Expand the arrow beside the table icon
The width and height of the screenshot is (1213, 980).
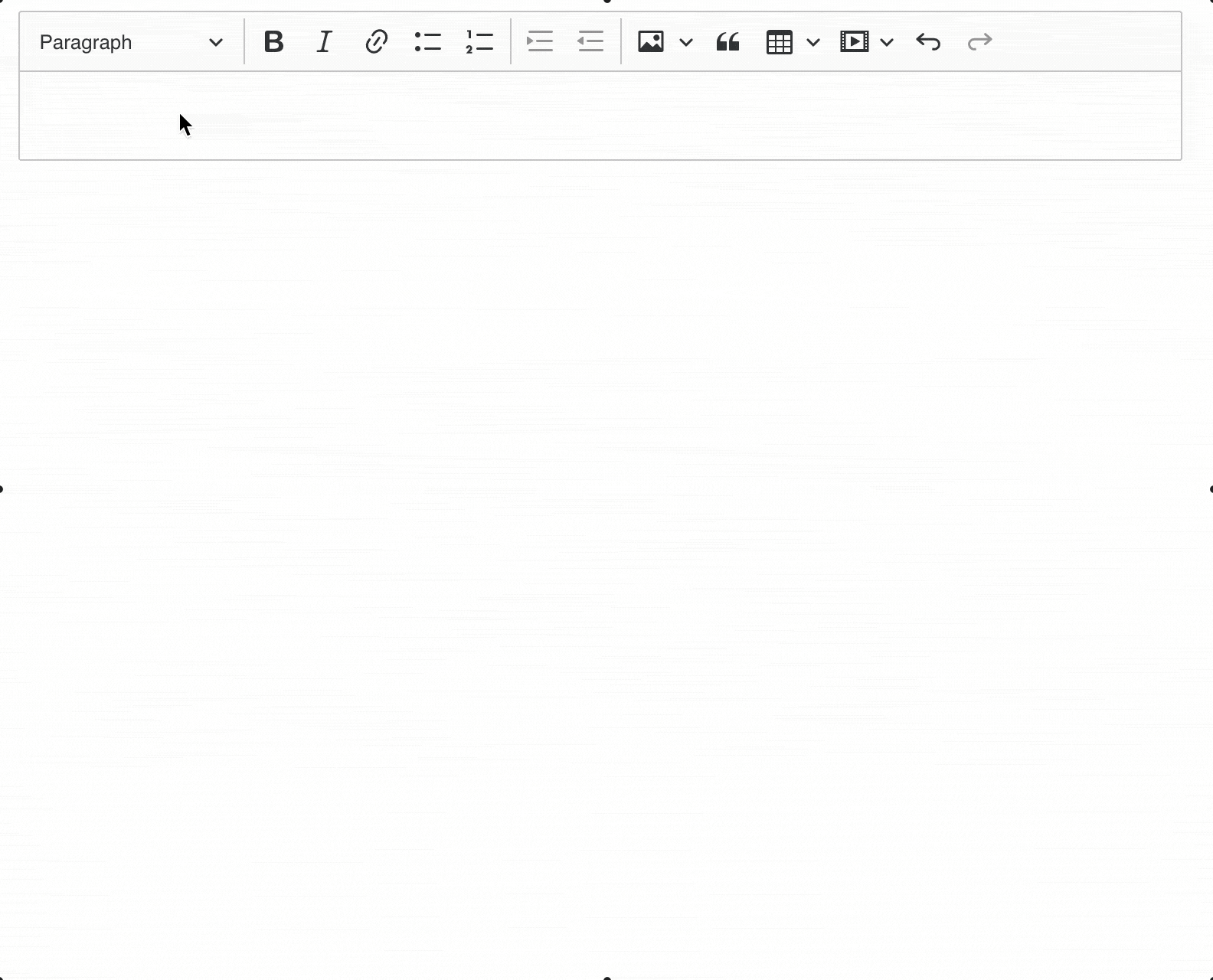pos(813,42)
